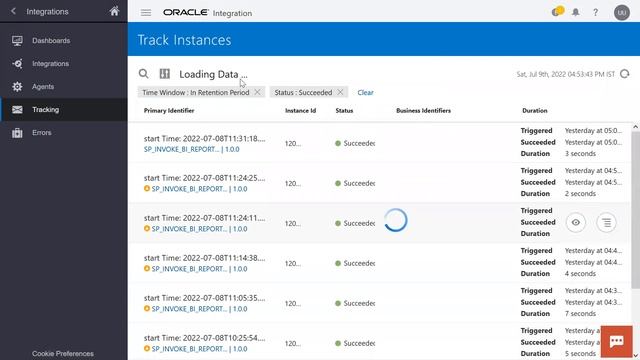Open the actions menu icon on 11:24:11 row
Viewport: 640px width, 360px height.
pos(607,222)
